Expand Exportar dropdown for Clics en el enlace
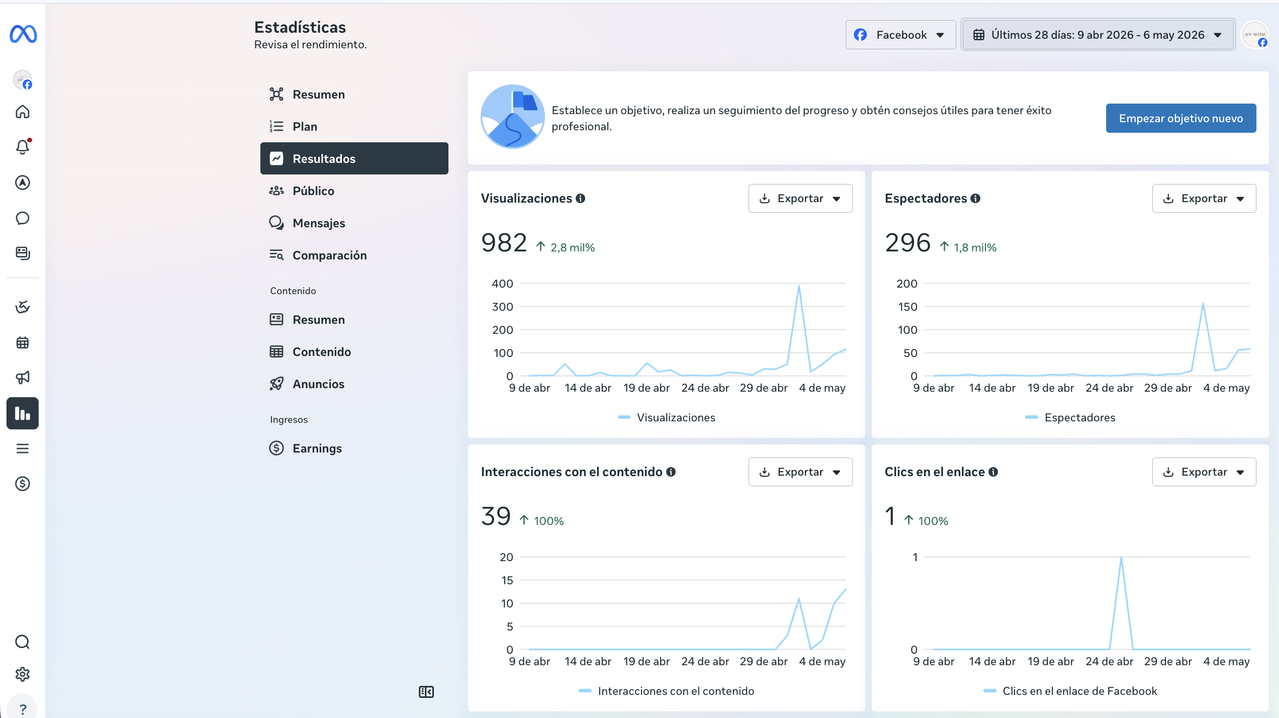1279x718 pixels. tap(1204, 472)
